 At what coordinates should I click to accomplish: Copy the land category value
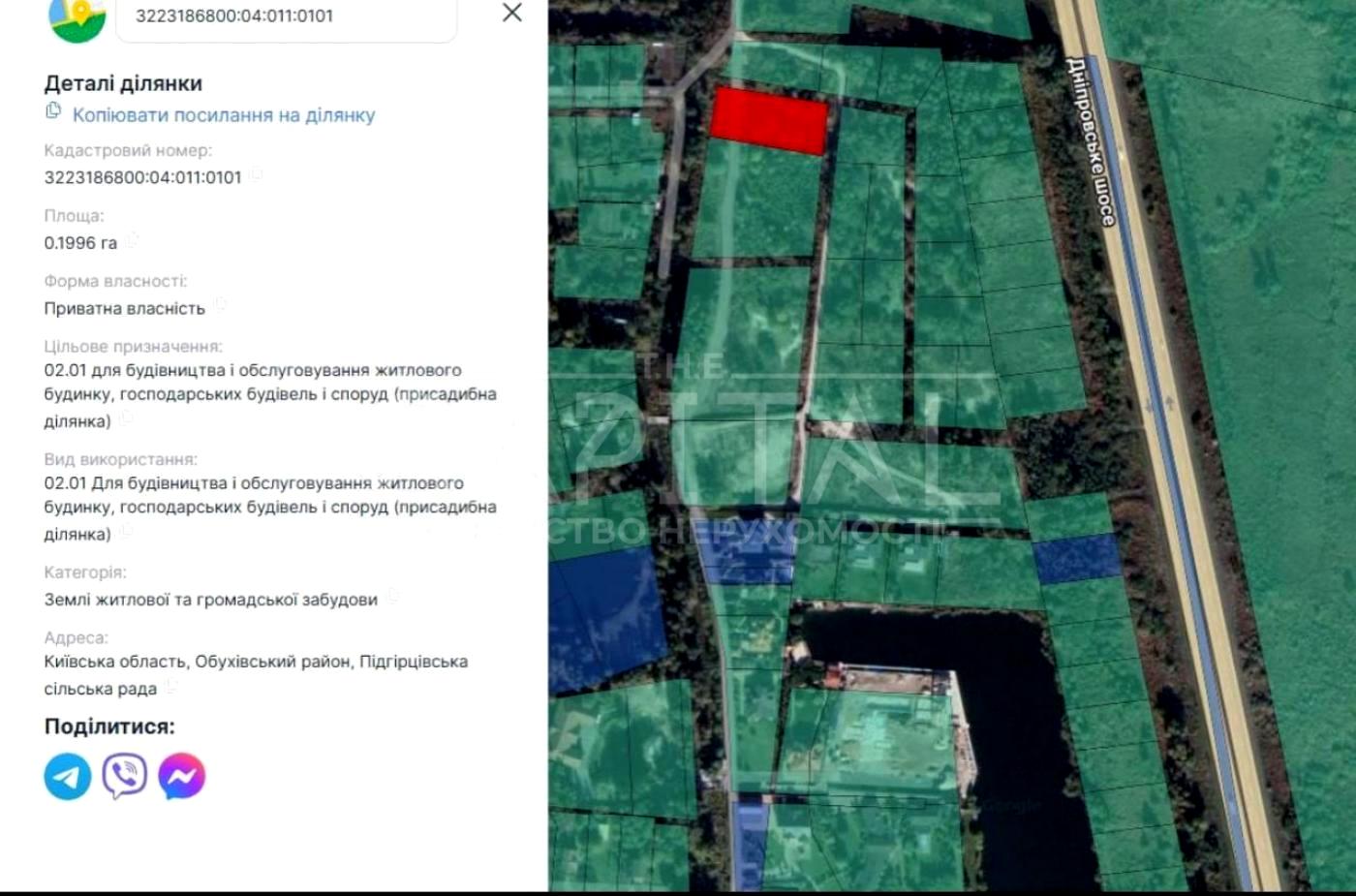(x=392, y=597)
